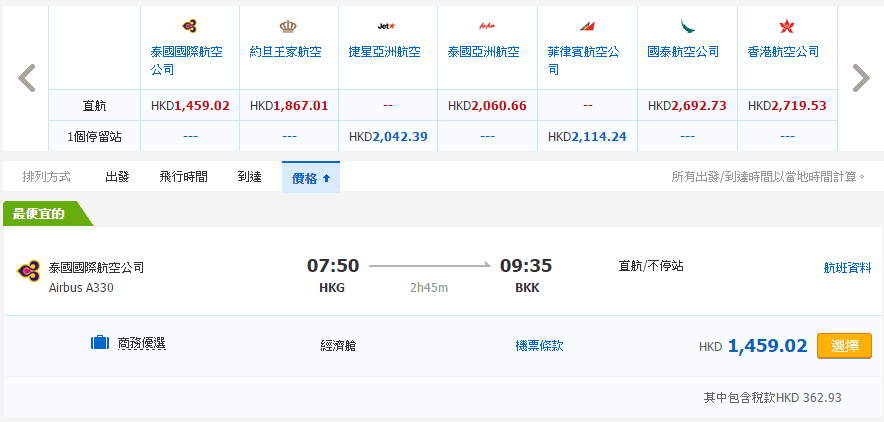Click the 泰國國際航空公司 name in flight result

[x=96, y=268]
